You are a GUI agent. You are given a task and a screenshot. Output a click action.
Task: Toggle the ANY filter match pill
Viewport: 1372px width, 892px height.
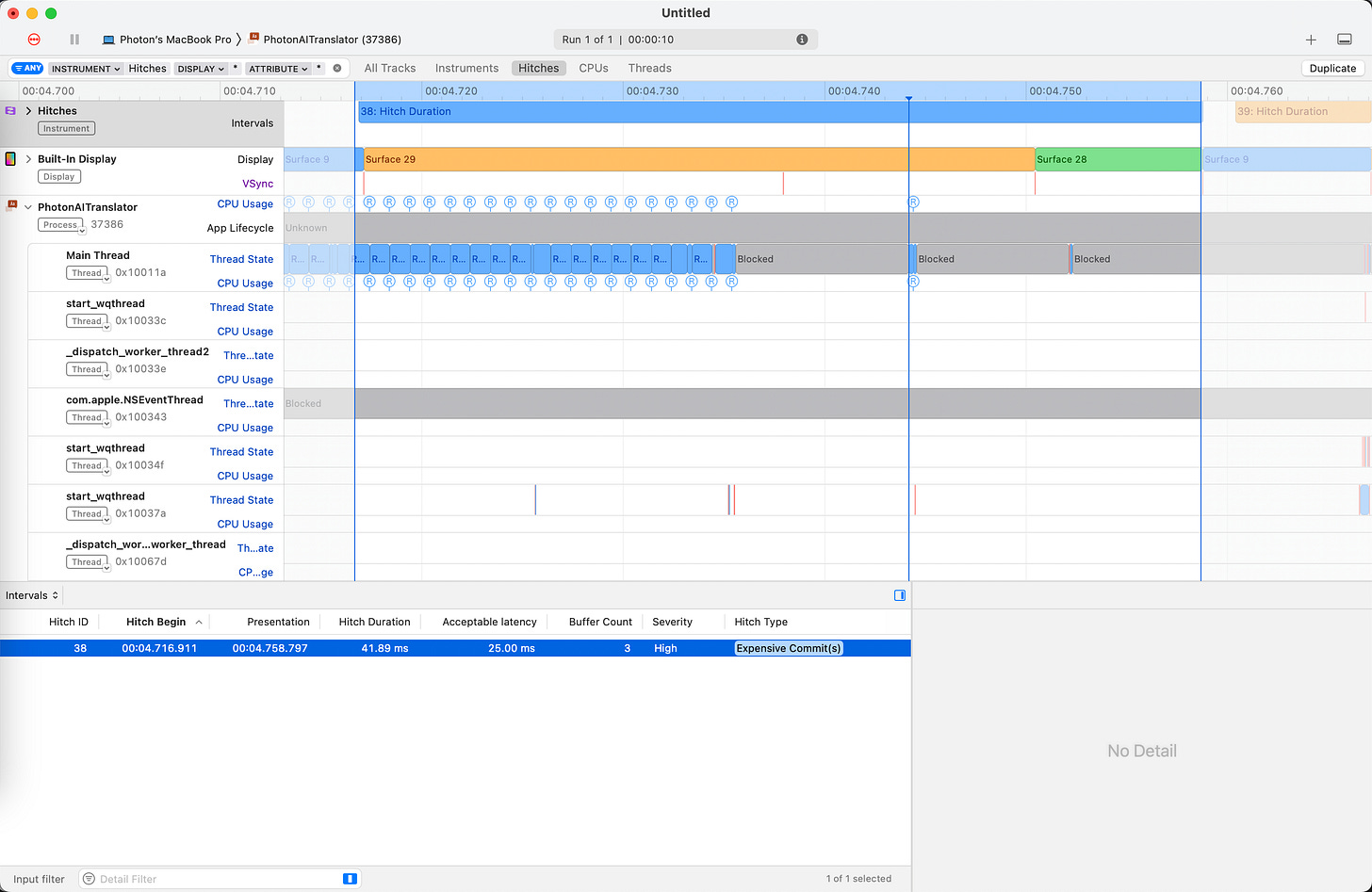tap(27, 68)
